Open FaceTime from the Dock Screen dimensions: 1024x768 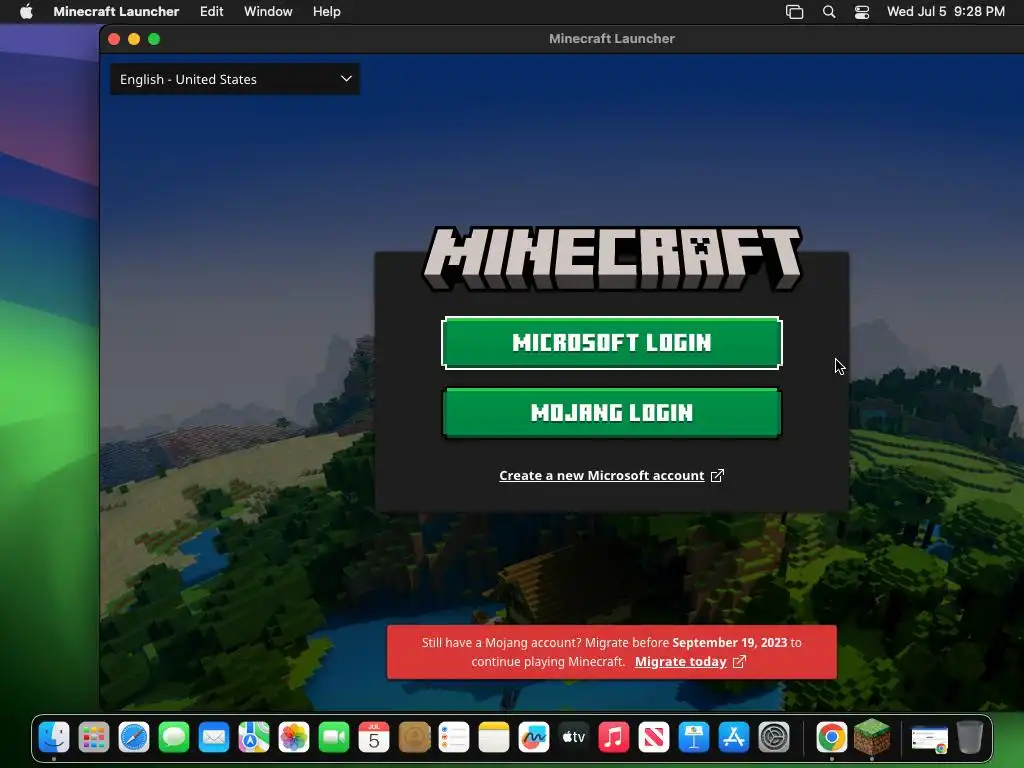coord(334,737)
